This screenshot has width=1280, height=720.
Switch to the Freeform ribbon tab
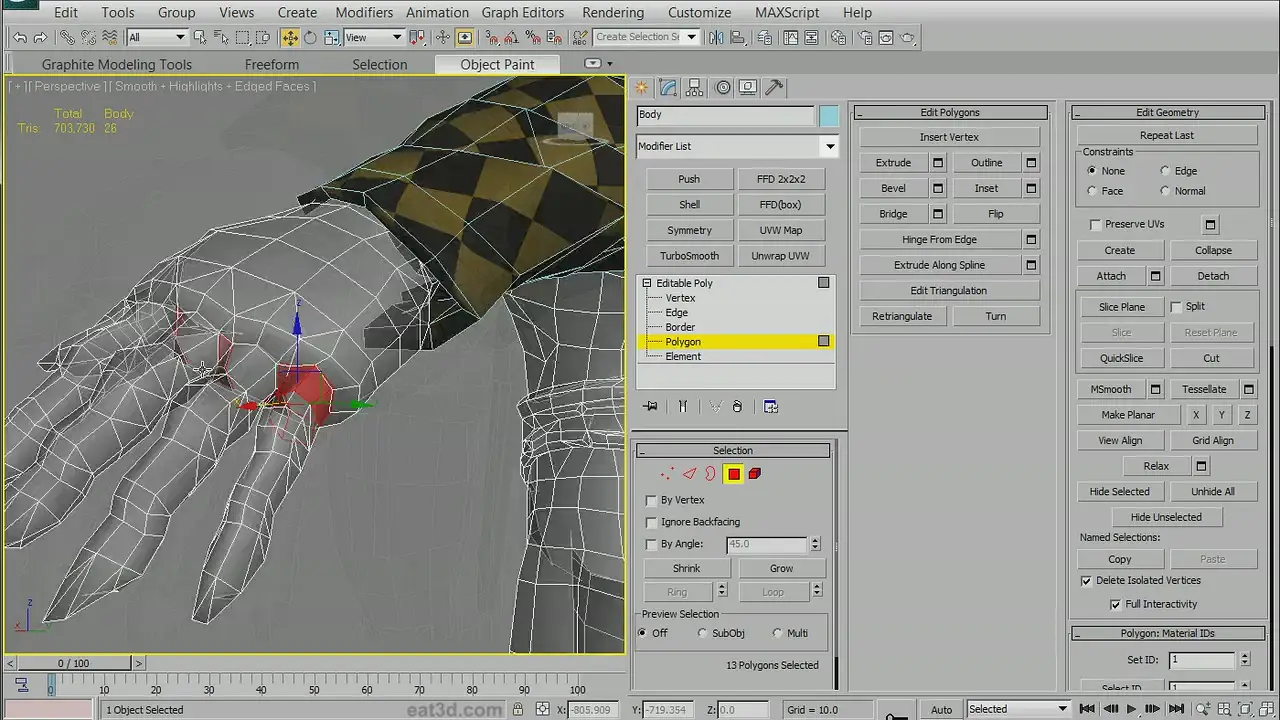271,64
